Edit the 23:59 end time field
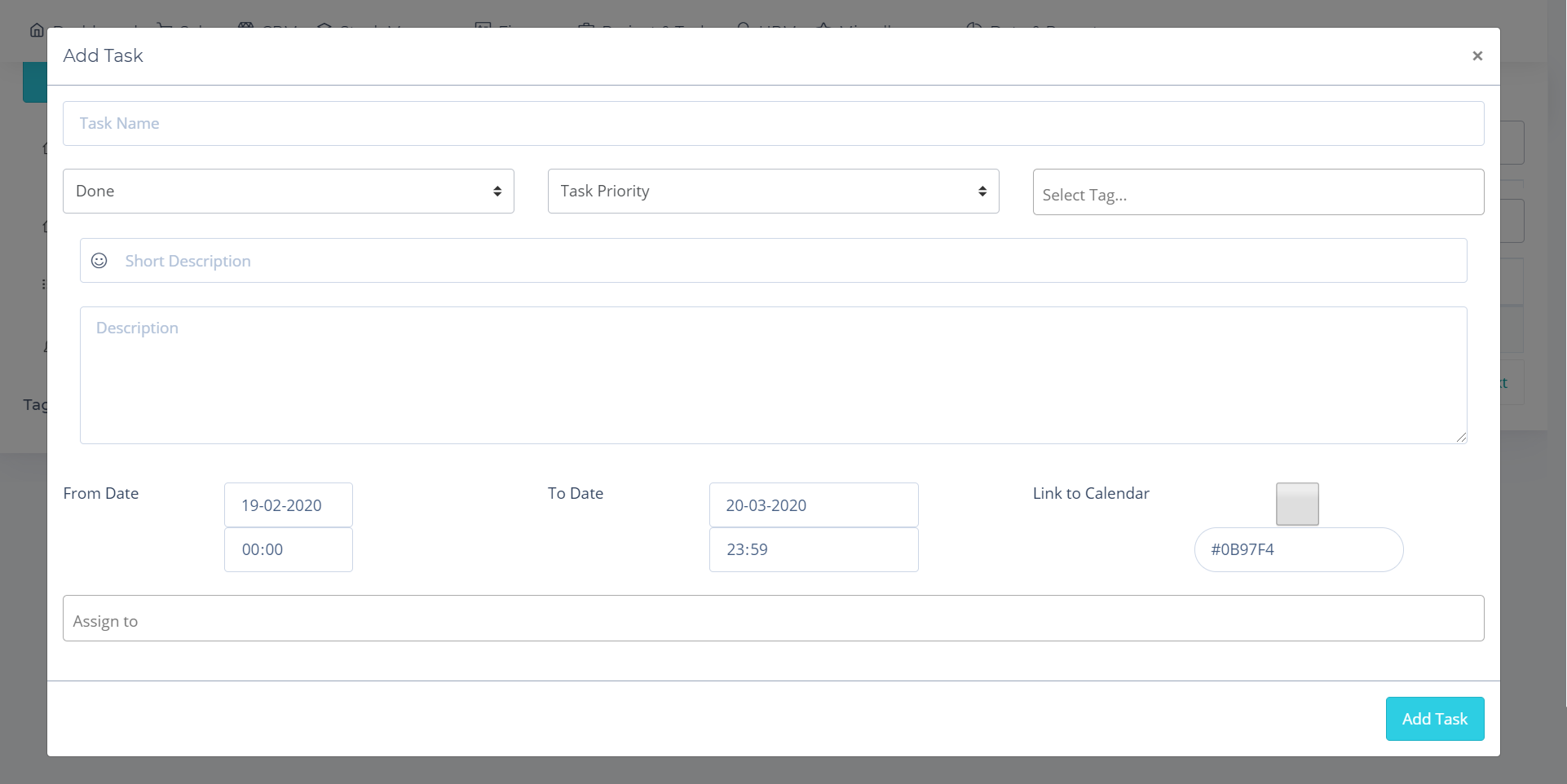The height and width of the screenshot is (784, 1567). [813, 550]
